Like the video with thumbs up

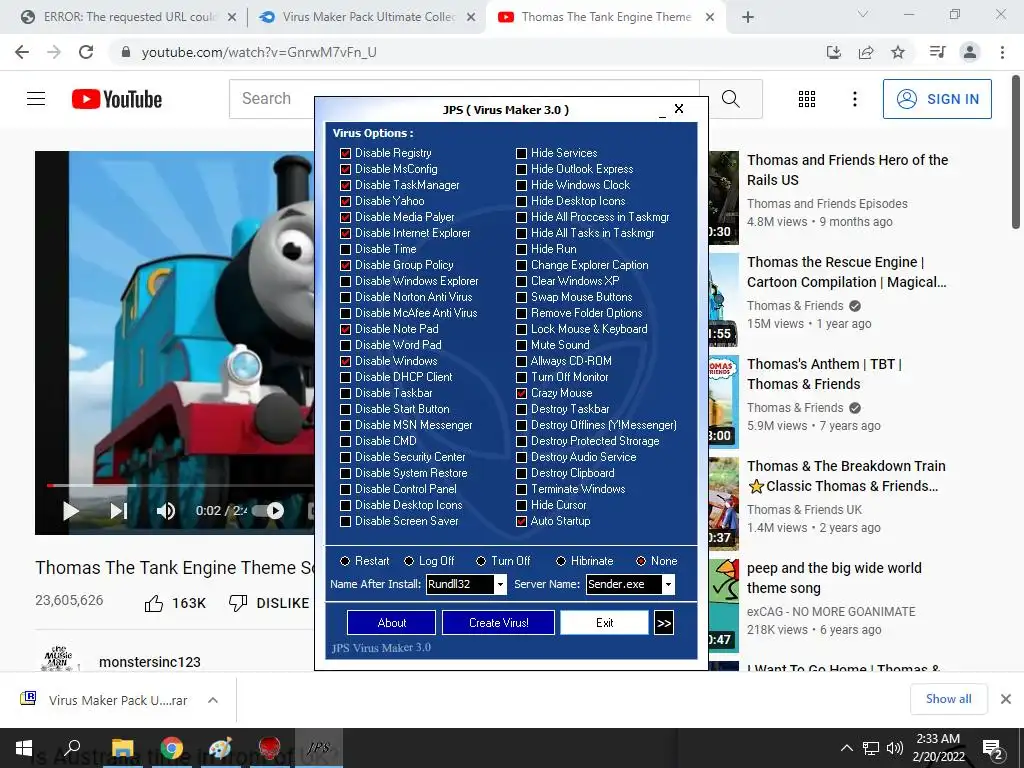click(154, 603)
